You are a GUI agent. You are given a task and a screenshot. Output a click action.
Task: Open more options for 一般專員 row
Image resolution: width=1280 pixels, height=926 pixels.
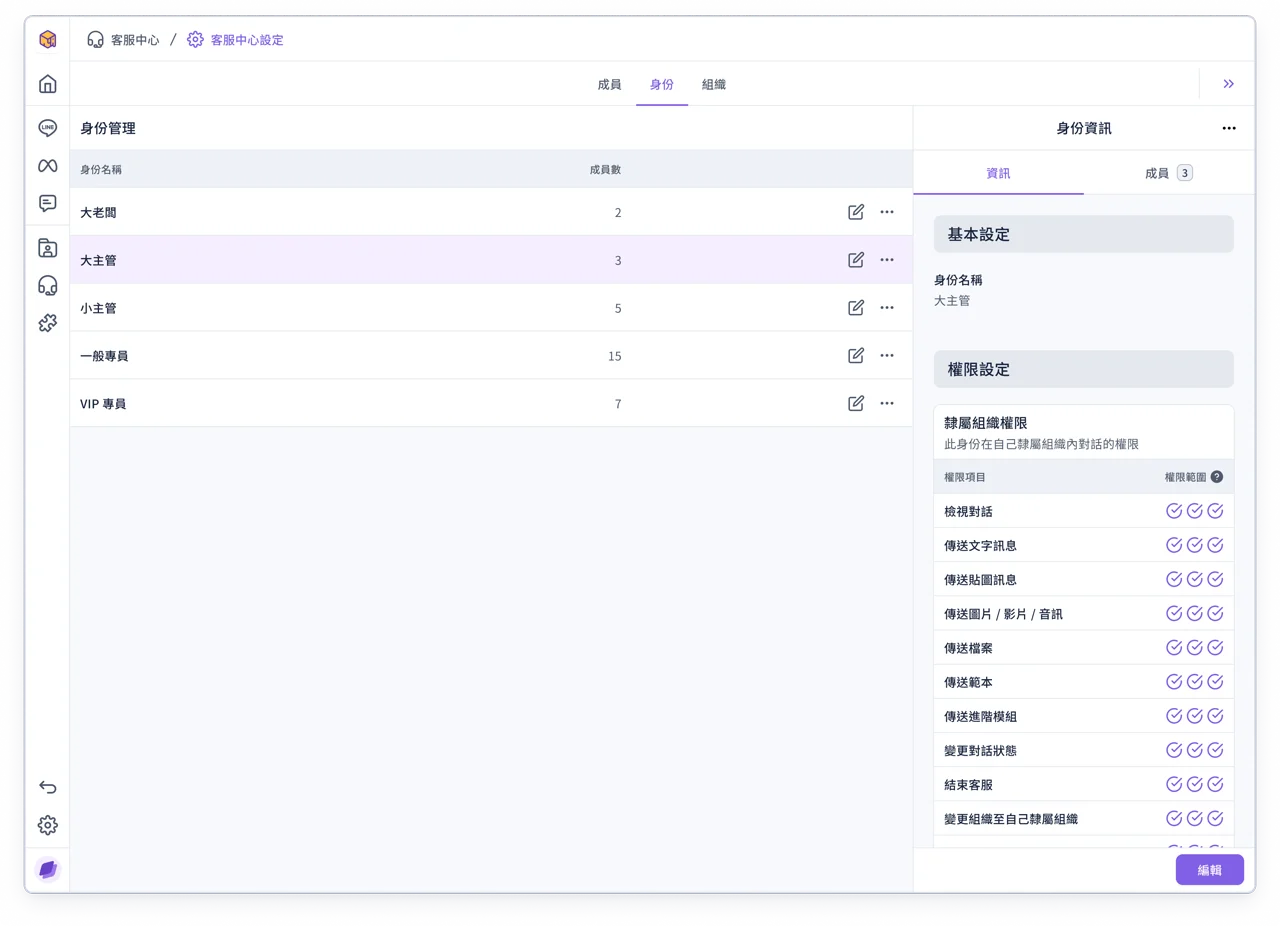(x=887, y=355)
